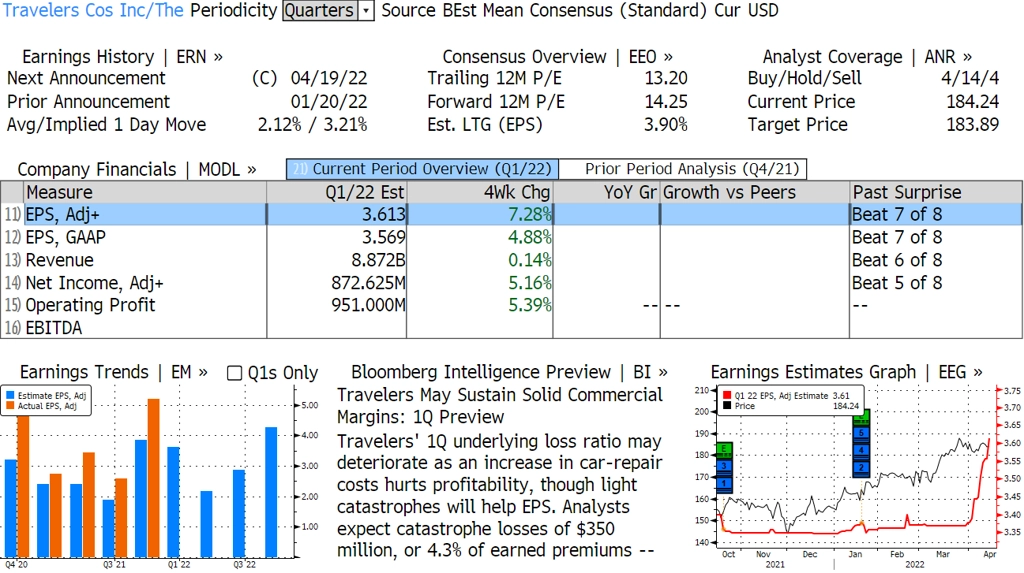Click the Travelers Cos Inc/The company name
Image resolution: width=1024 pixels, height=573 pixels.
[93, 10]
